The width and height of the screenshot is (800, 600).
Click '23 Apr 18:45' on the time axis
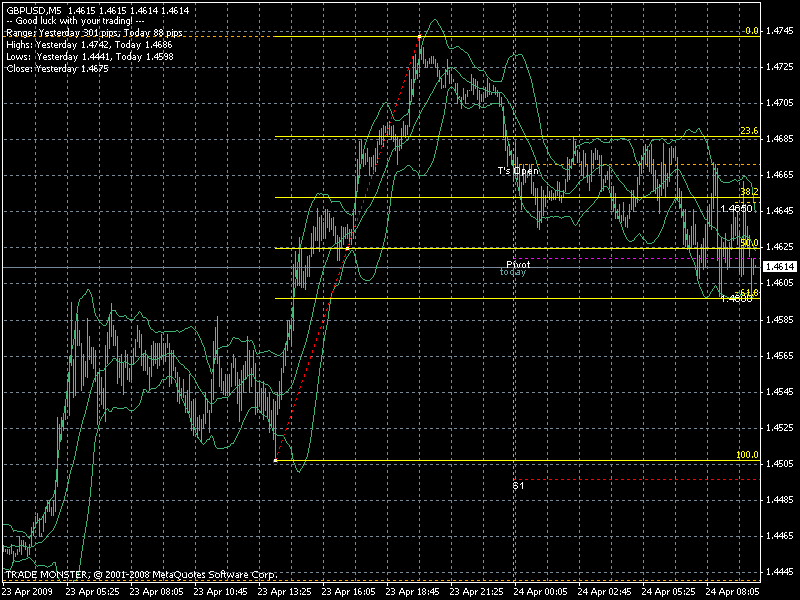(412, 592)
